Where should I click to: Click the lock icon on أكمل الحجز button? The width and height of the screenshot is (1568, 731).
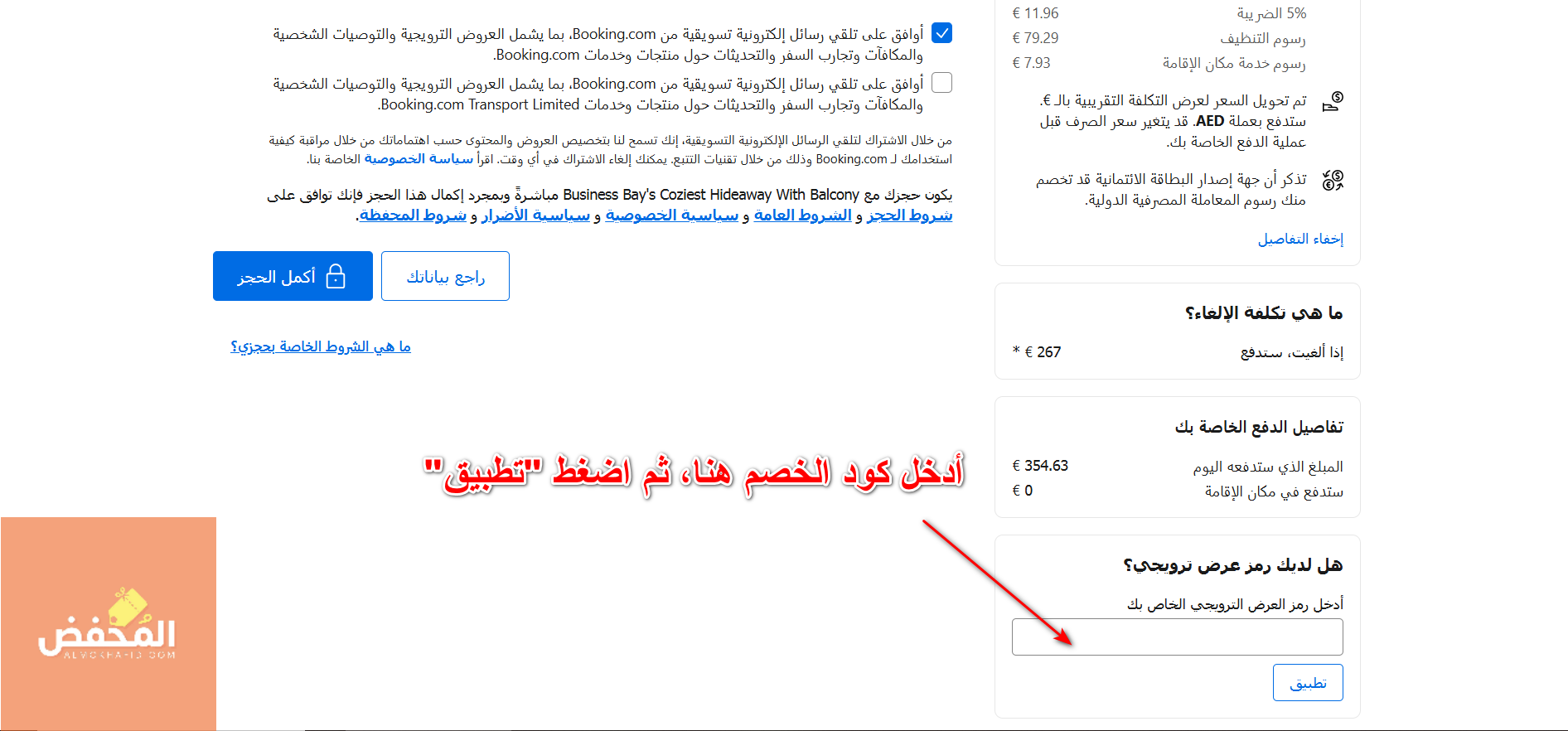coord(336,276)
